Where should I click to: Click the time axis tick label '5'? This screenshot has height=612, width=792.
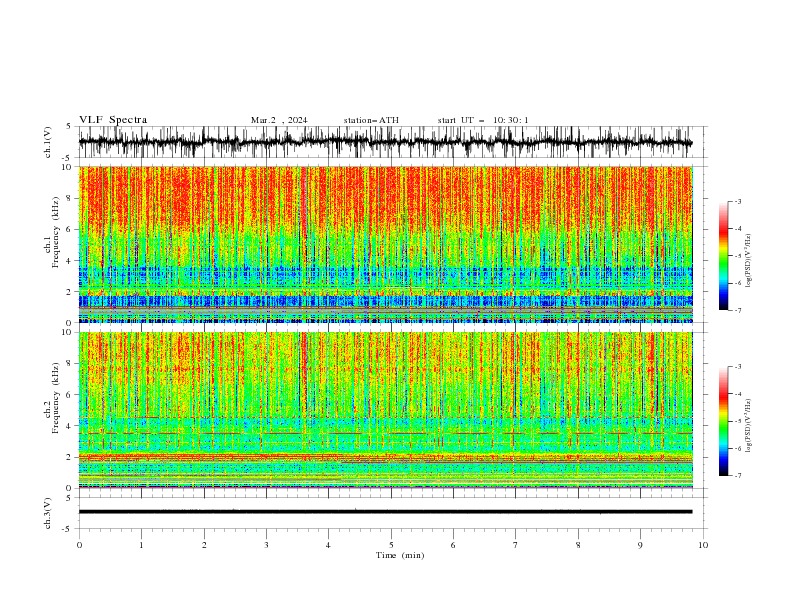[x=391, y=545]
